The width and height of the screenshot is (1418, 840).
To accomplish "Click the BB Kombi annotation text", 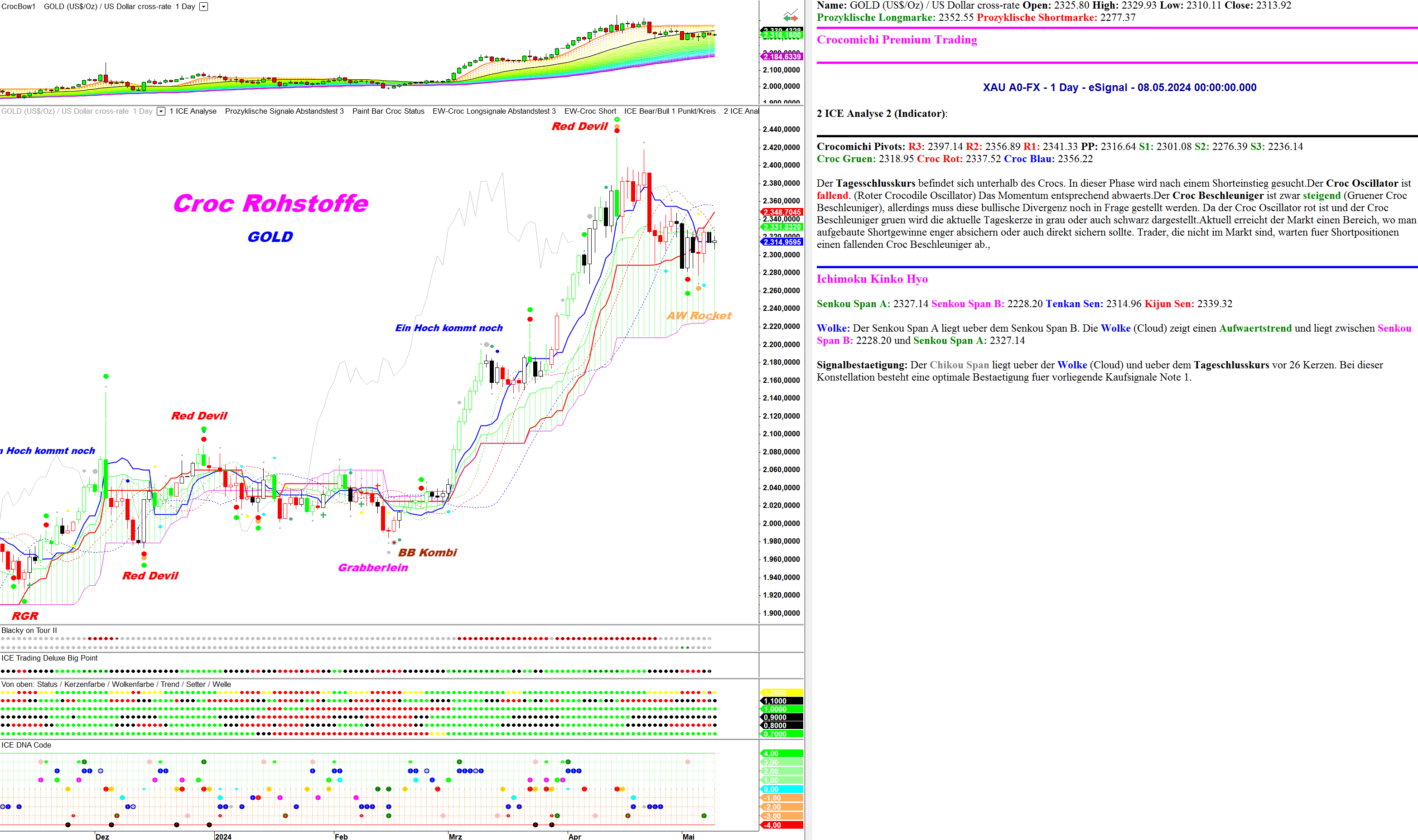I will point(427,552).
